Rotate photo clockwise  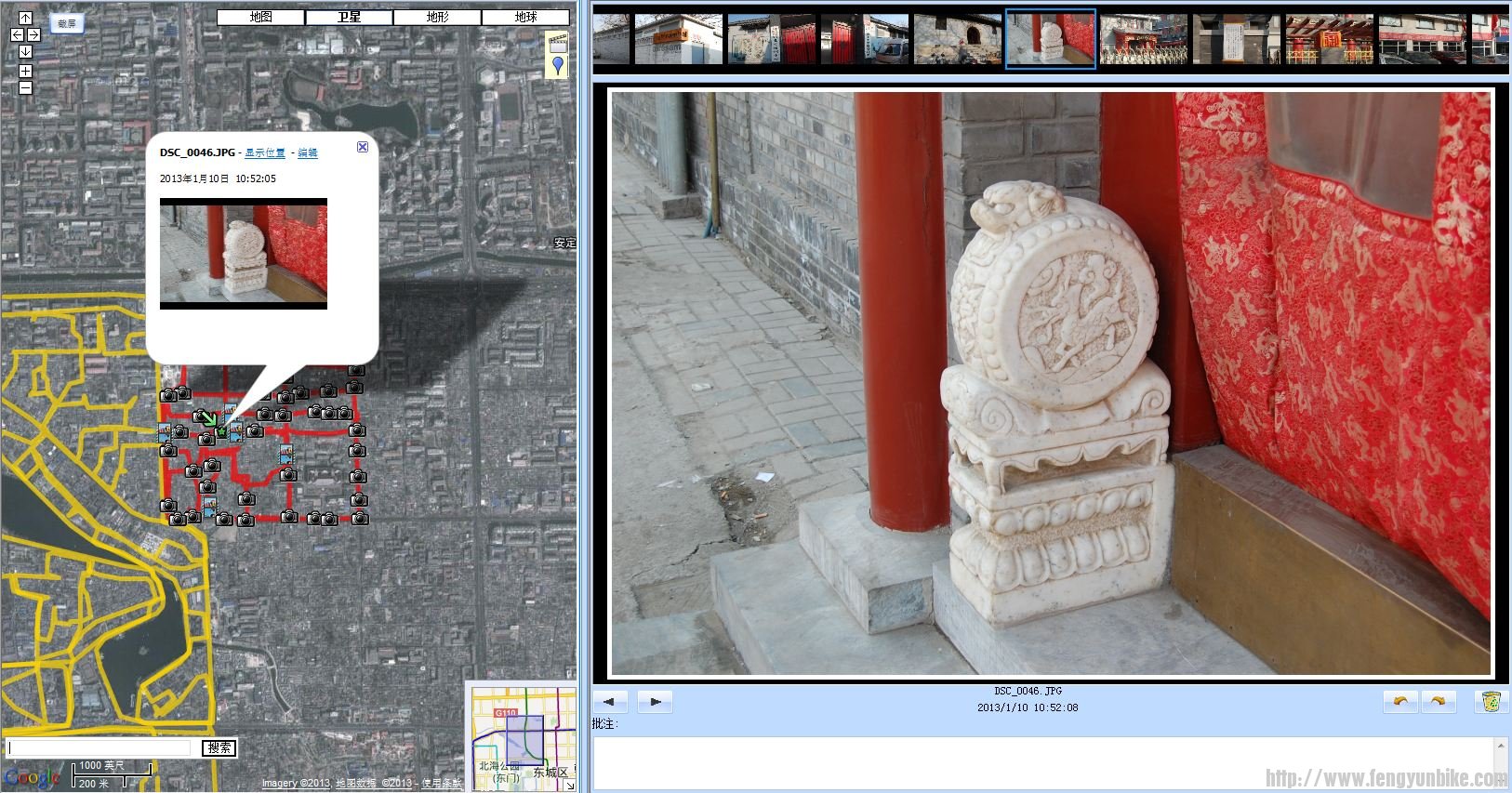click(x=1438, y=702)
